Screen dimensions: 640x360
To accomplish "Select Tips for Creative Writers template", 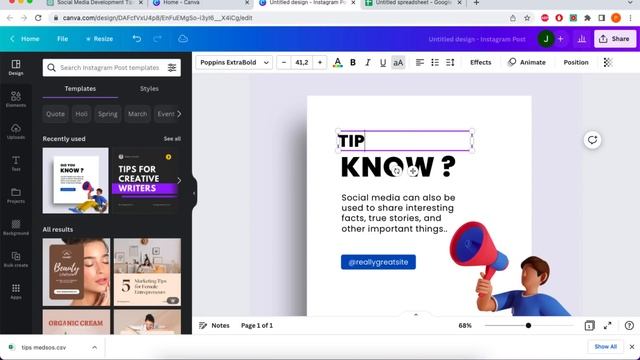I will pos(144,180).
